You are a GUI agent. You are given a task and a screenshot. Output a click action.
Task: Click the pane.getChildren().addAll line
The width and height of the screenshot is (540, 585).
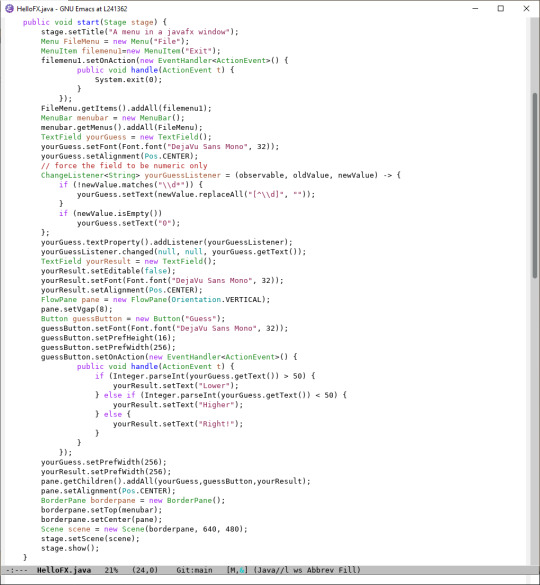tap(176, 481)
